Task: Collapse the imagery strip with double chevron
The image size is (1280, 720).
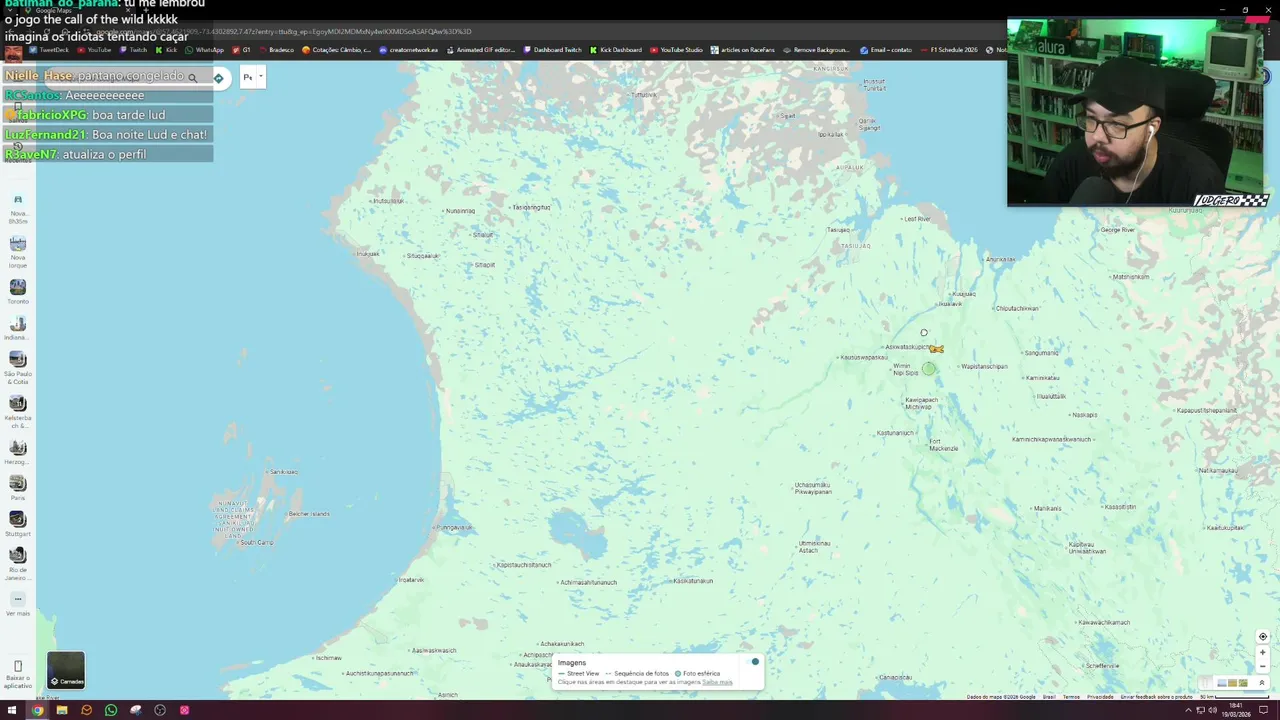Action: pos(1261,683)
